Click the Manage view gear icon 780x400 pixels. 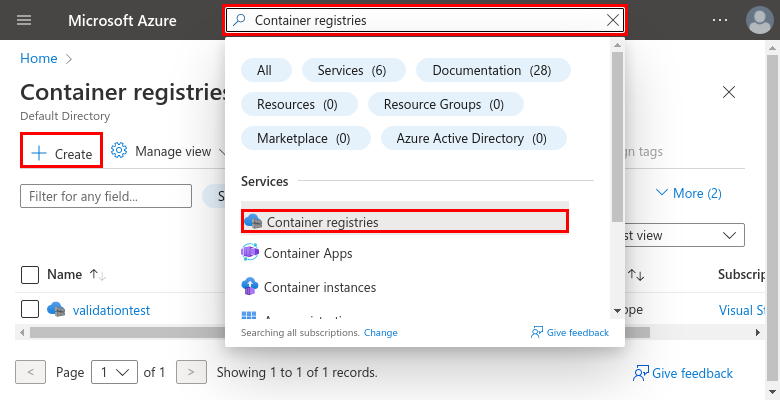click(x=119, y=152)
